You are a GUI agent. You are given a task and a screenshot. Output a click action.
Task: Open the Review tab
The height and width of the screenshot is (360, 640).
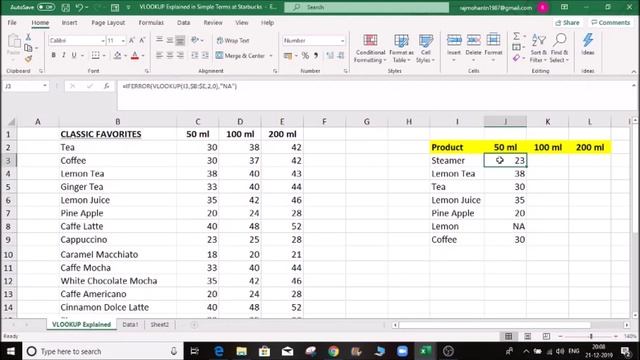(213, 23)
